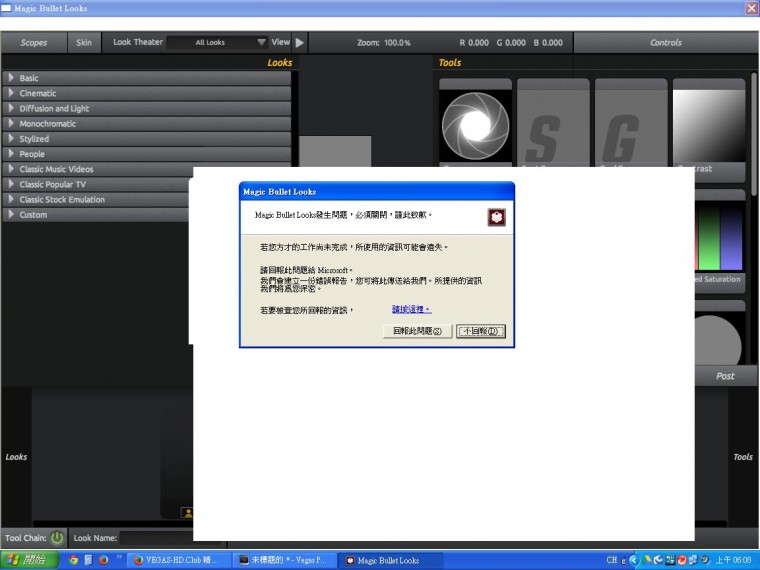Click the 開始 Start button
The image size is (760, 570).
tap(30, 560)
